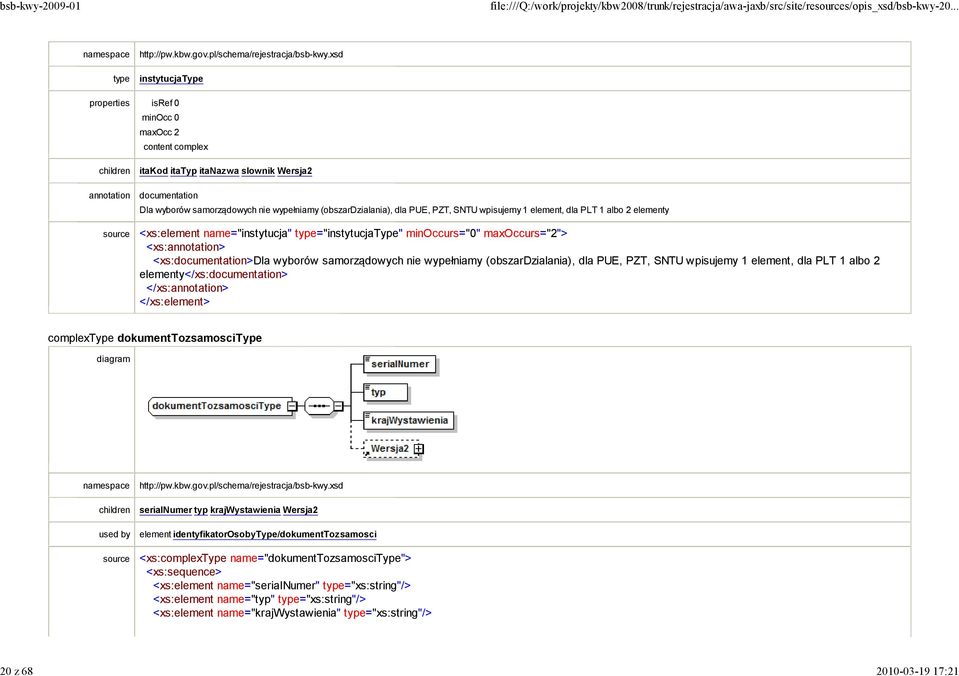Viewport: 959px width, 676px height.
Task: Click the 'documentation' annotation label text
Action: 169,196
